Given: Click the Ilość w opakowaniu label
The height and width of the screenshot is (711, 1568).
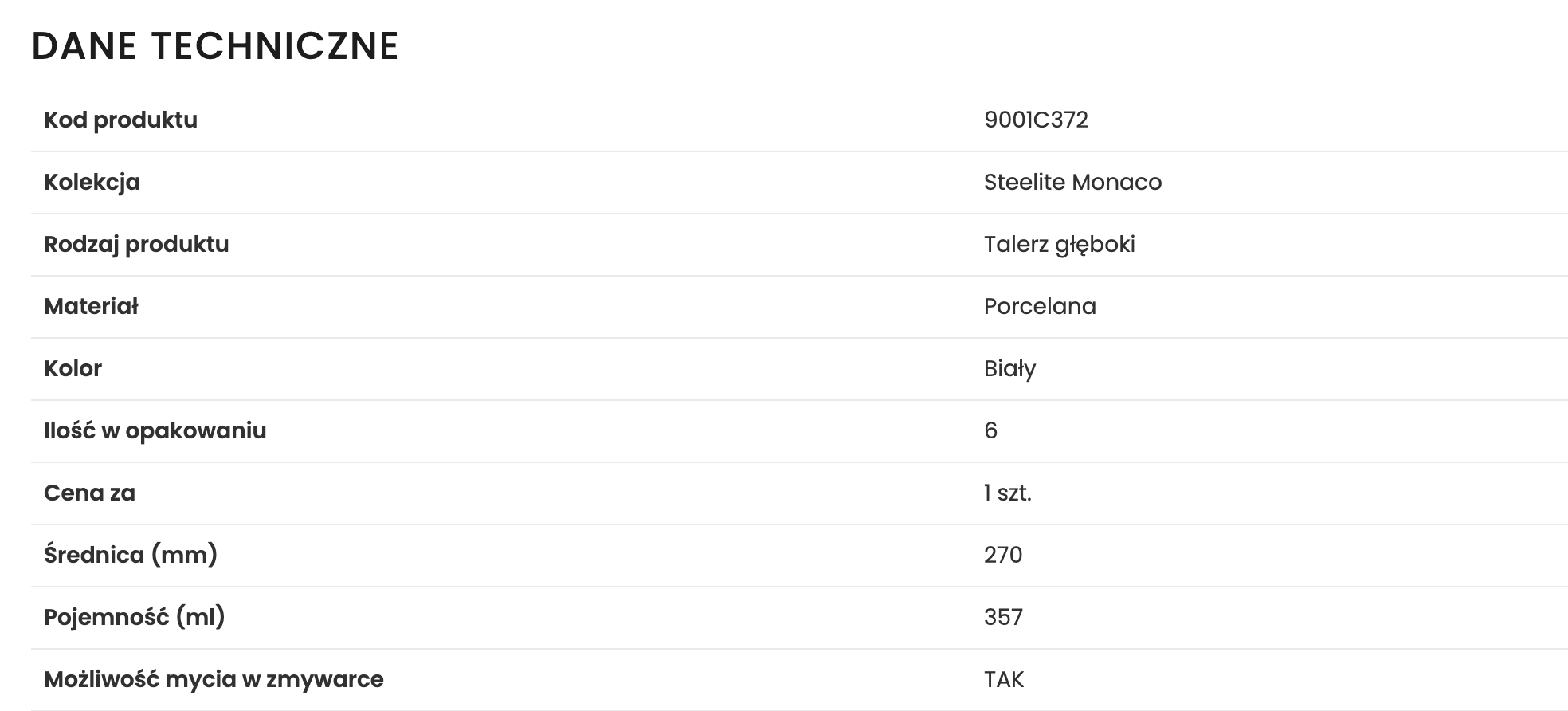Looking at the screenshot, I should pos(155,431).
